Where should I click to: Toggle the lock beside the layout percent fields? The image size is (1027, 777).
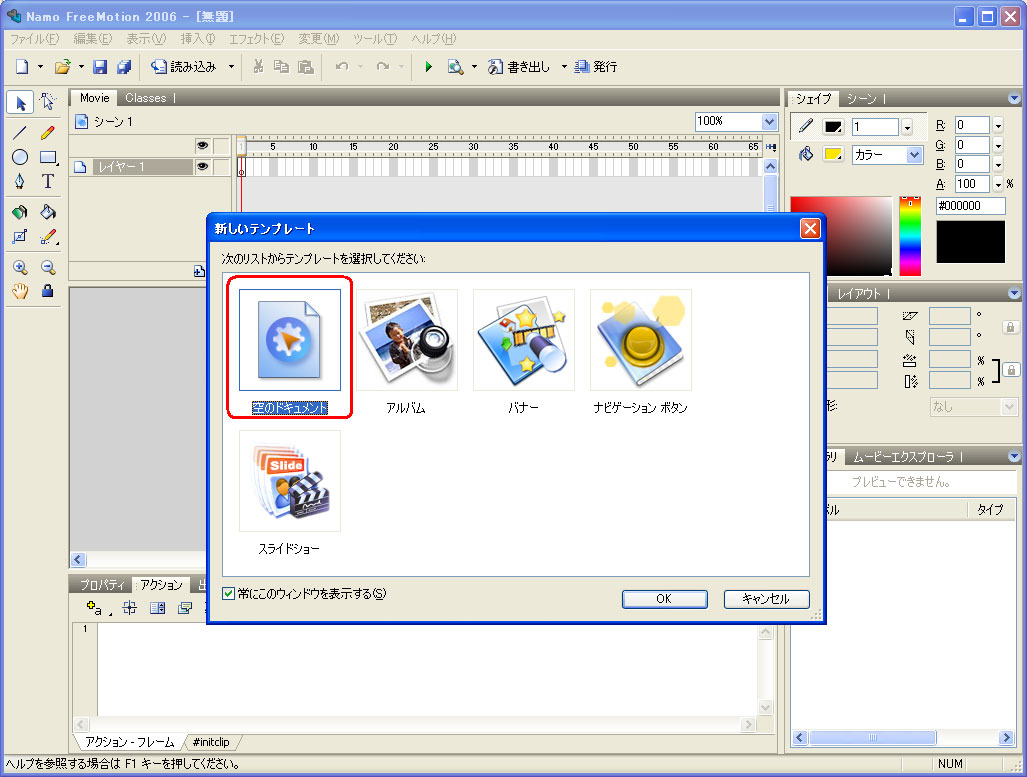point(1011,370)
